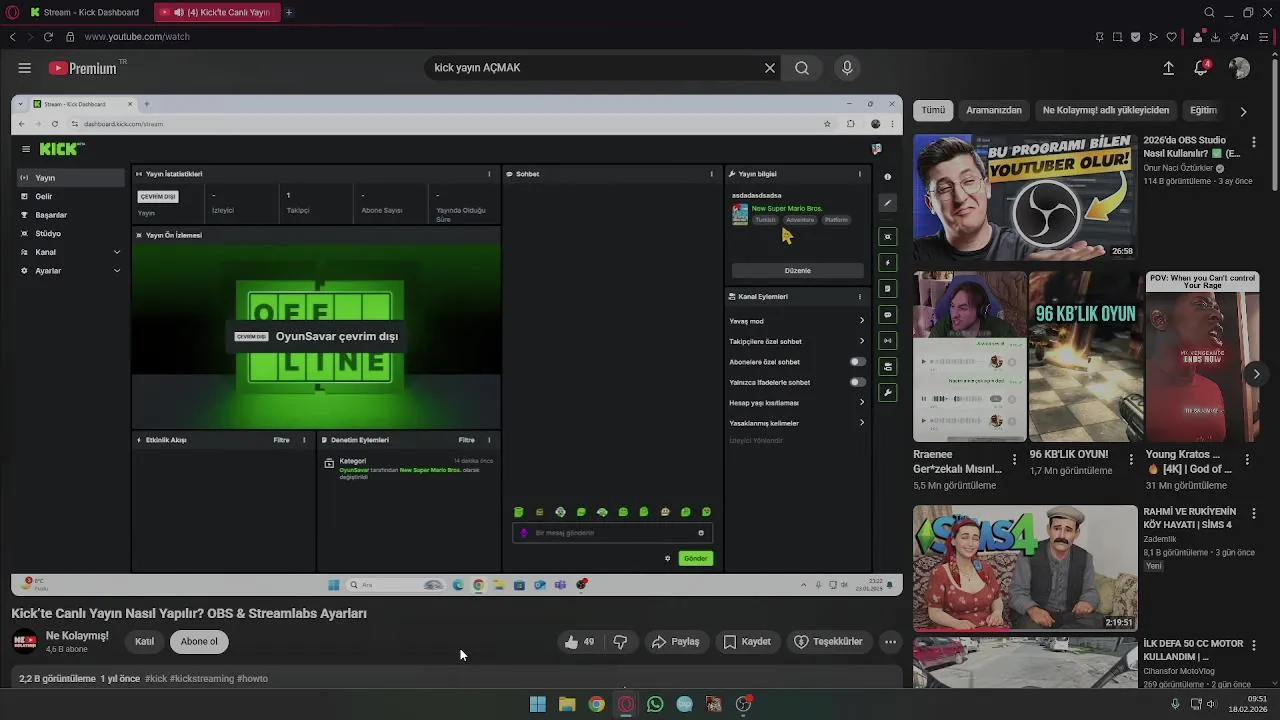Open a new browser tab with plus
1280x720 pixels.
[x=289, y=12]
